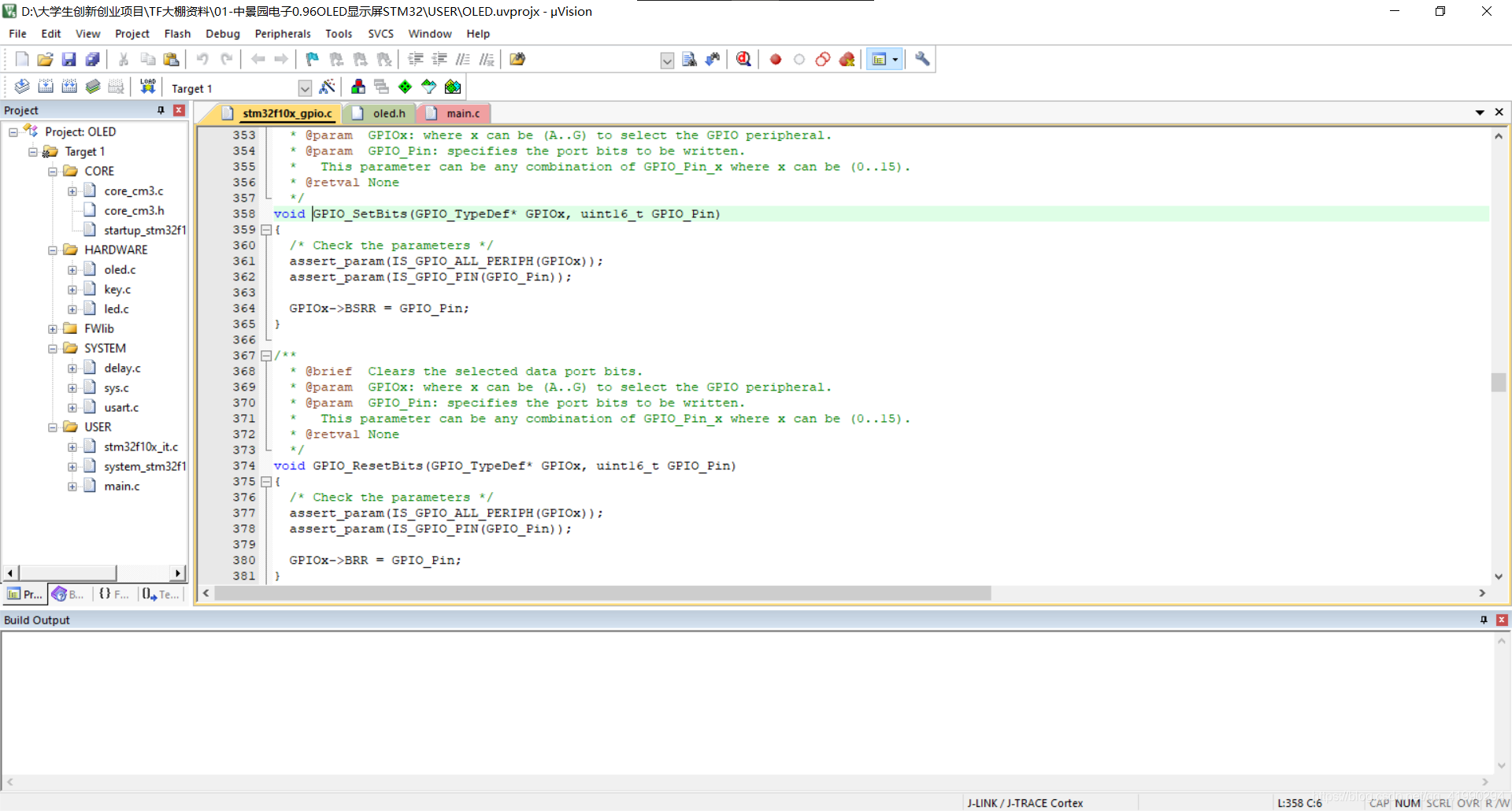Switch to the Books panel tab
This screenshot has height=811, width=1512.
pos(69,594)
